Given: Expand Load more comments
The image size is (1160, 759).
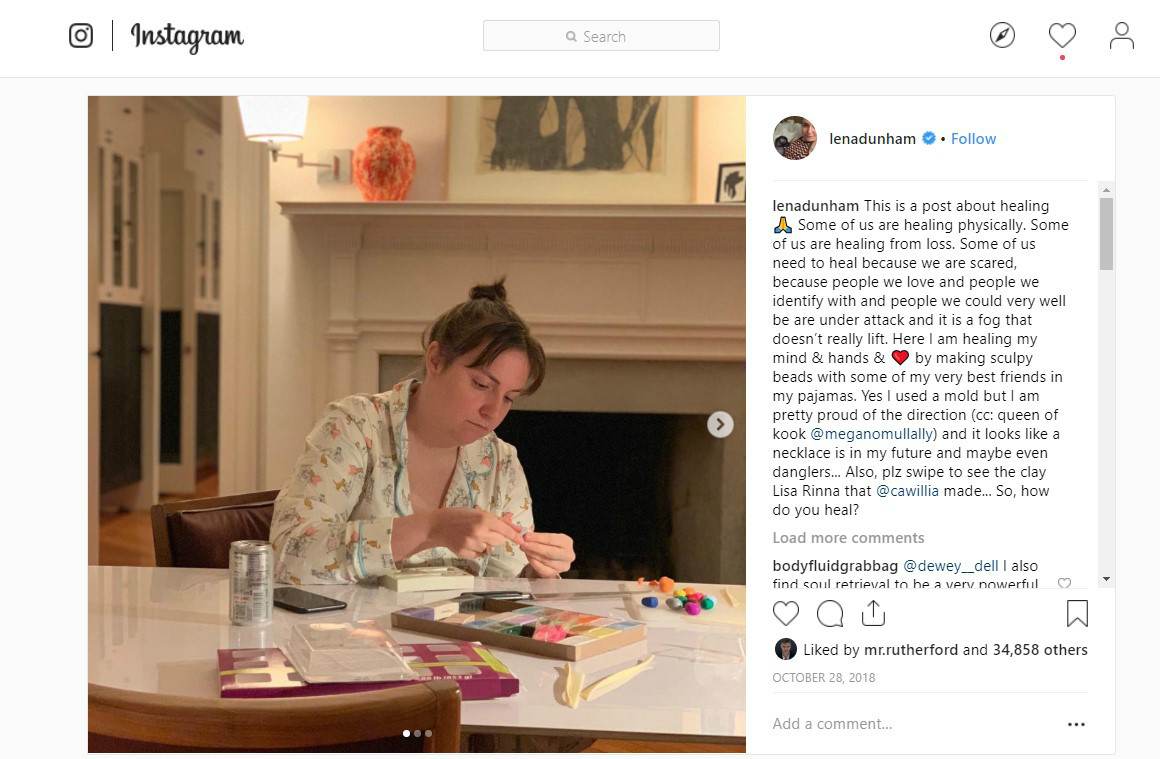Looking at the screenshot, I should (848, 538).
